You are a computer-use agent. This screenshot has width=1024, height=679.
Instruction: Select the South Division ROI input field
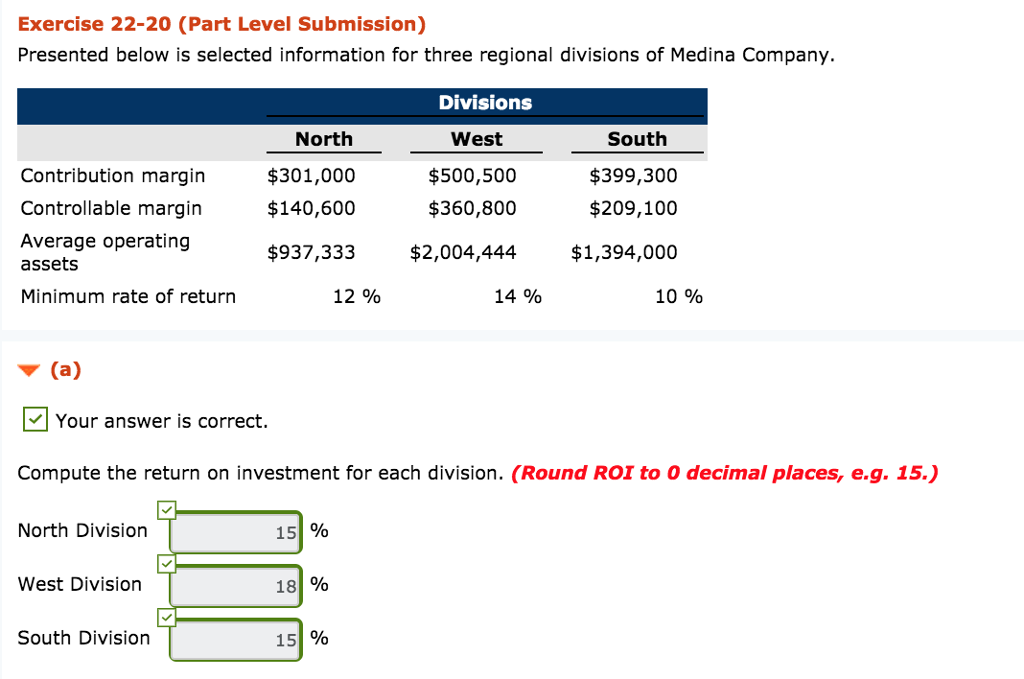click(x=236, y=640)
